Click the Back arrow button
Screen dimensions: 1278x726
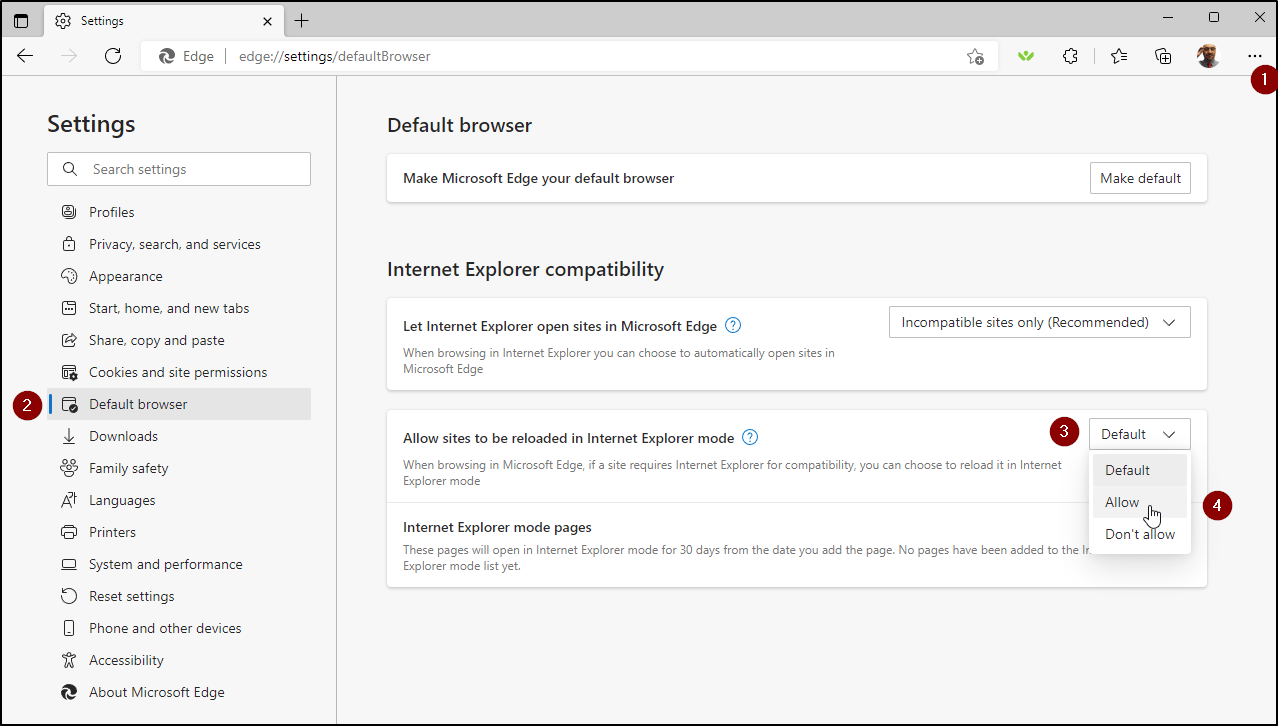[x=25, y=56]
